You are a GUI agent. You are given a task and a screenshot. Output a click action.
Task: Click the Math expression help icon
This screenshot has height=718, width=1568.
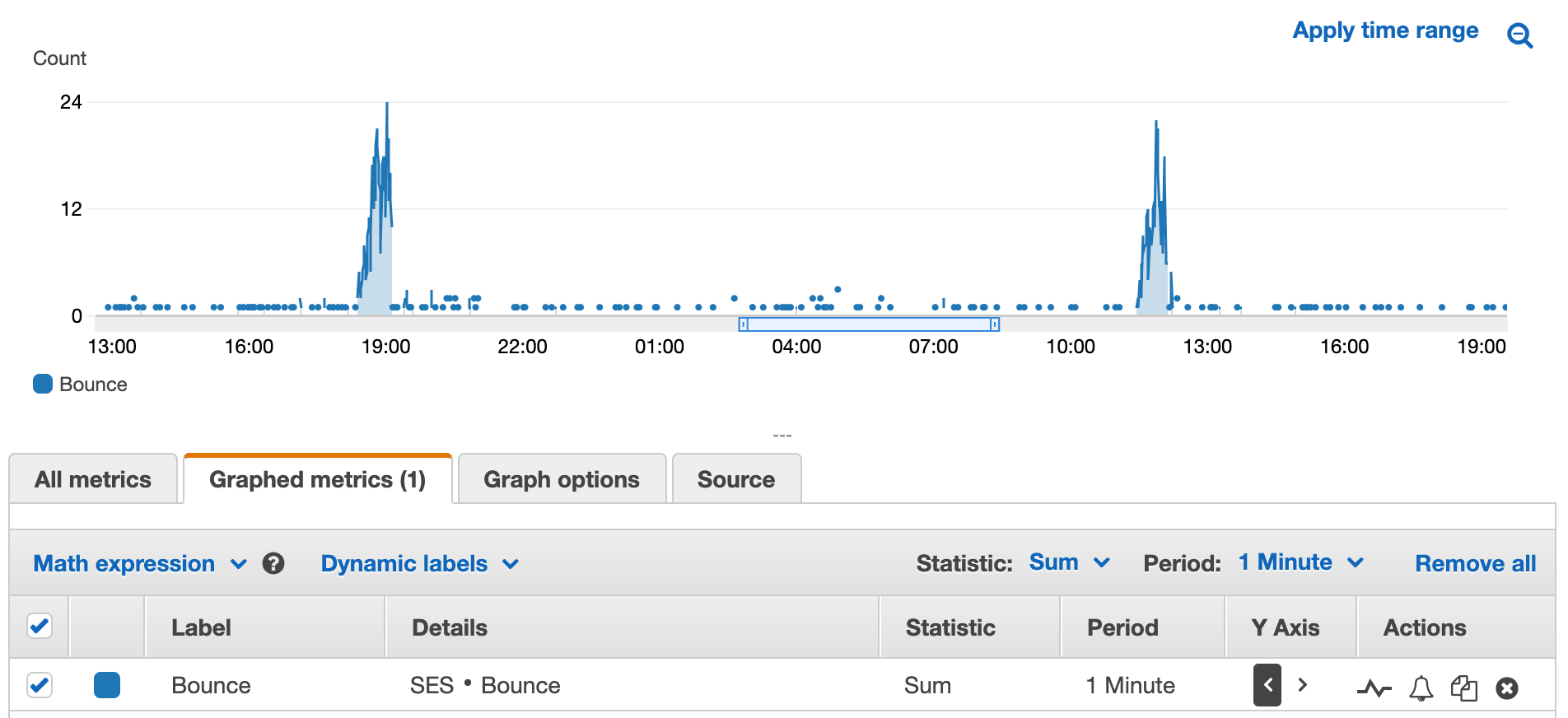(273, 564)
